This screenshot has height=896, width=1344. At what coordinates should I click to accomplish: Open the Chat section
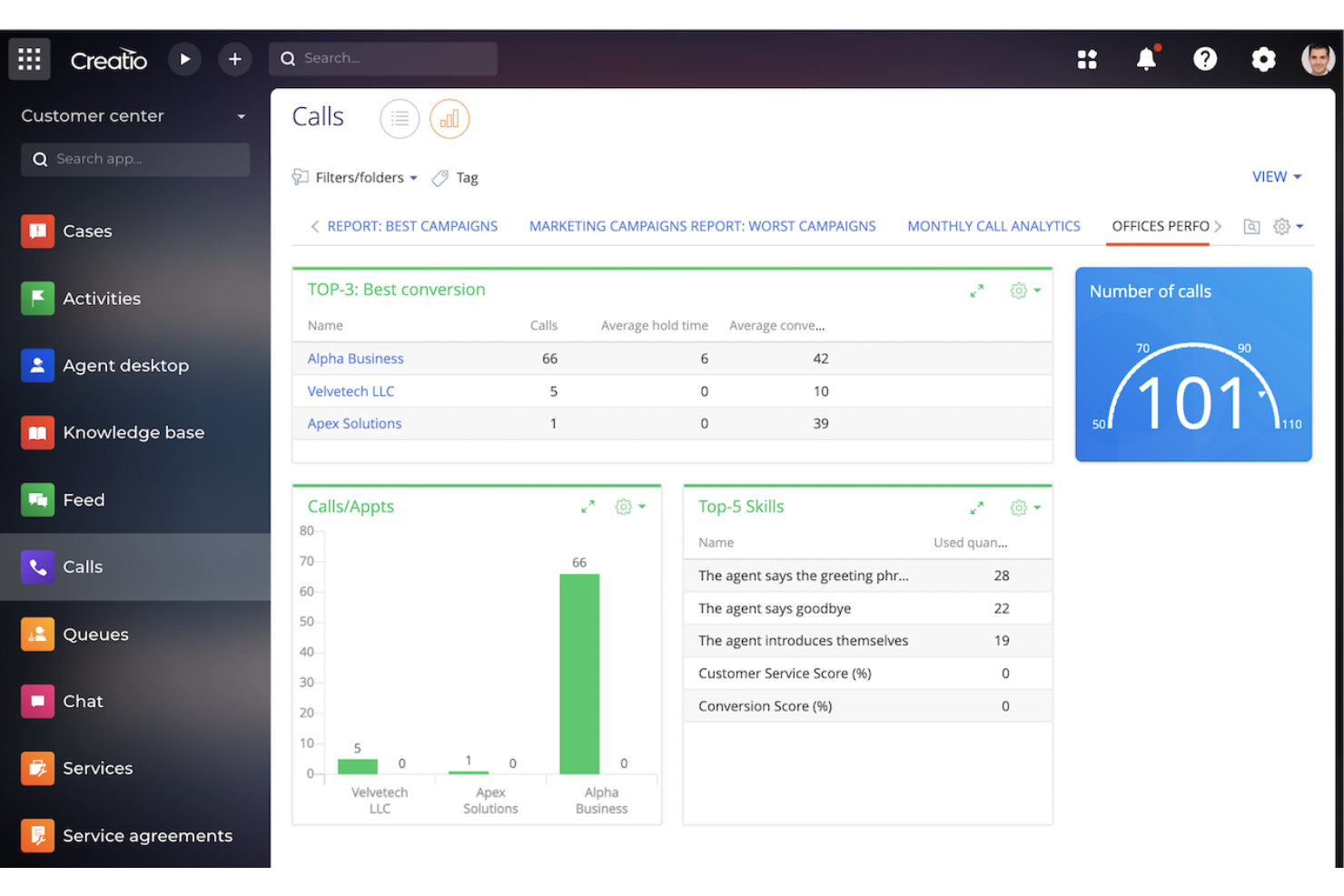tap(83, 701)
